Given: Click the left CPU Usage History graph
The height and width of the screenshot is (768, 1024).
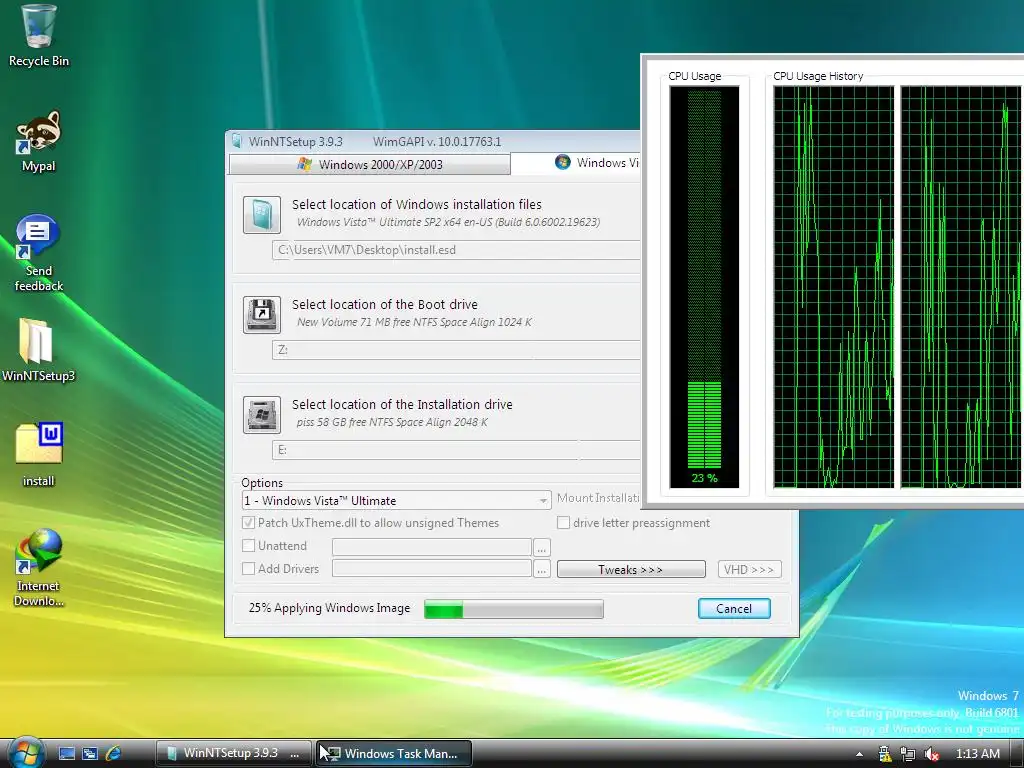Looking at the screenshot, I should coord(833,287).
